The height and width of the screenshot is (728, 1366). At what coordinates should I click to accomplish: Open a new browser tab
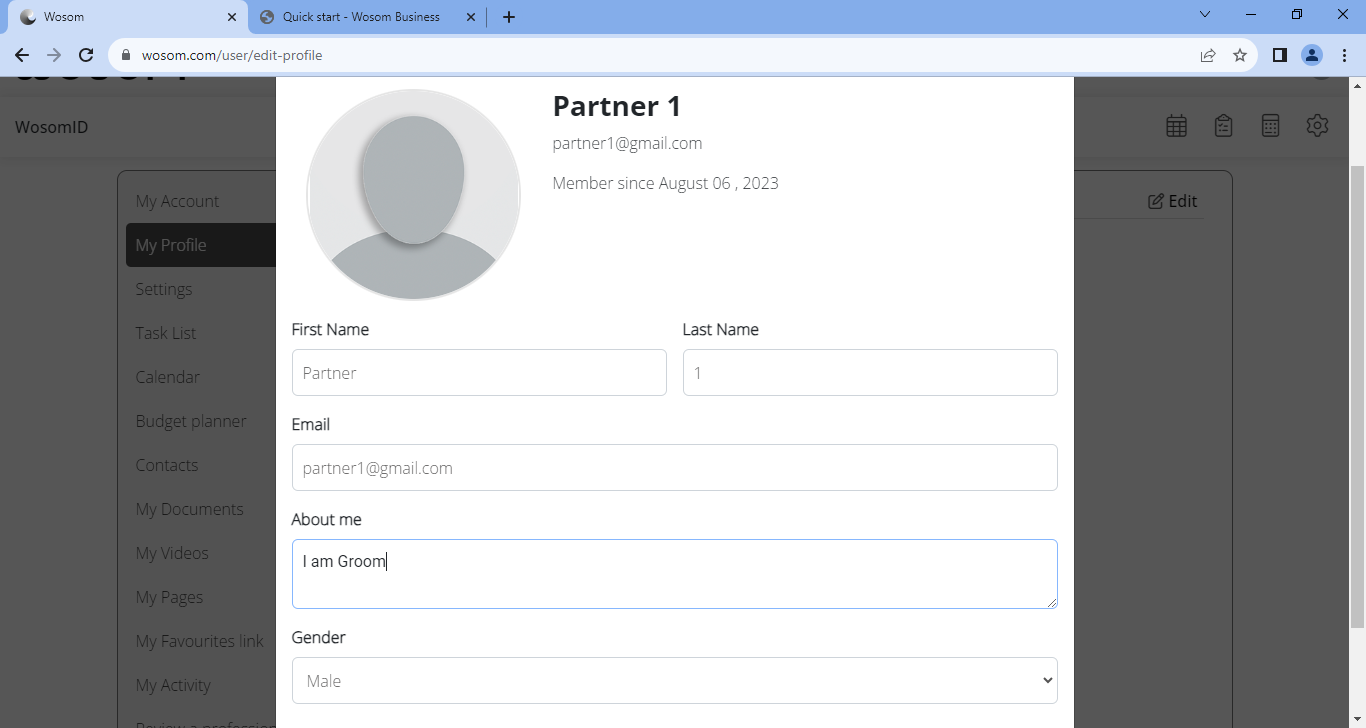509,16
